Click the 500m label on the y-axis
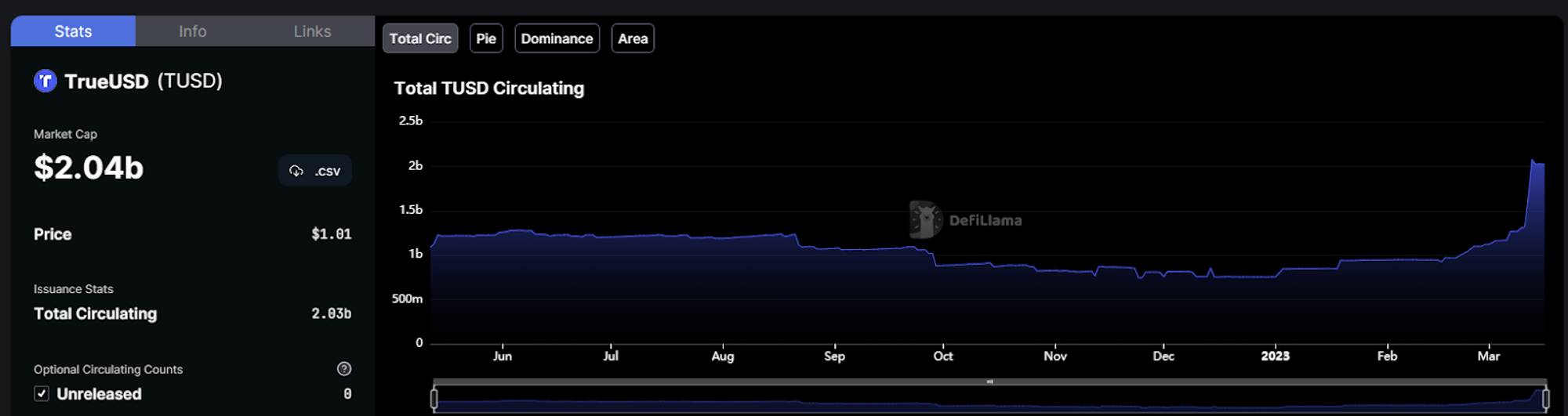The height and width of the screenshot is (416, 1568). [x=408, y=298]
